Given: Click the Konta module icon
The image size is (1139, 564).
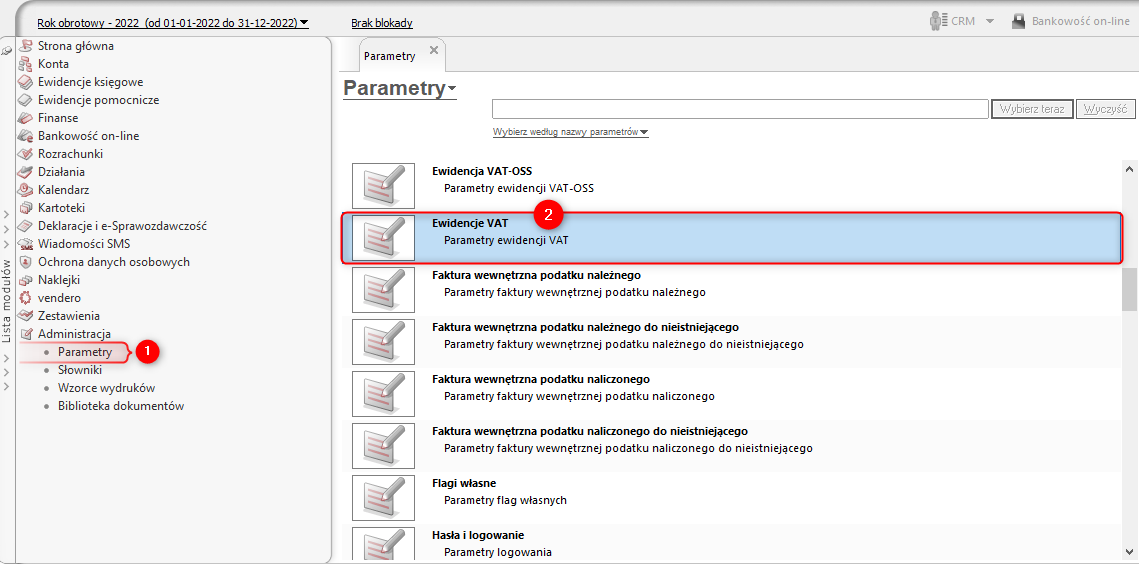Looking at the screenshot, I should (26, 64).
